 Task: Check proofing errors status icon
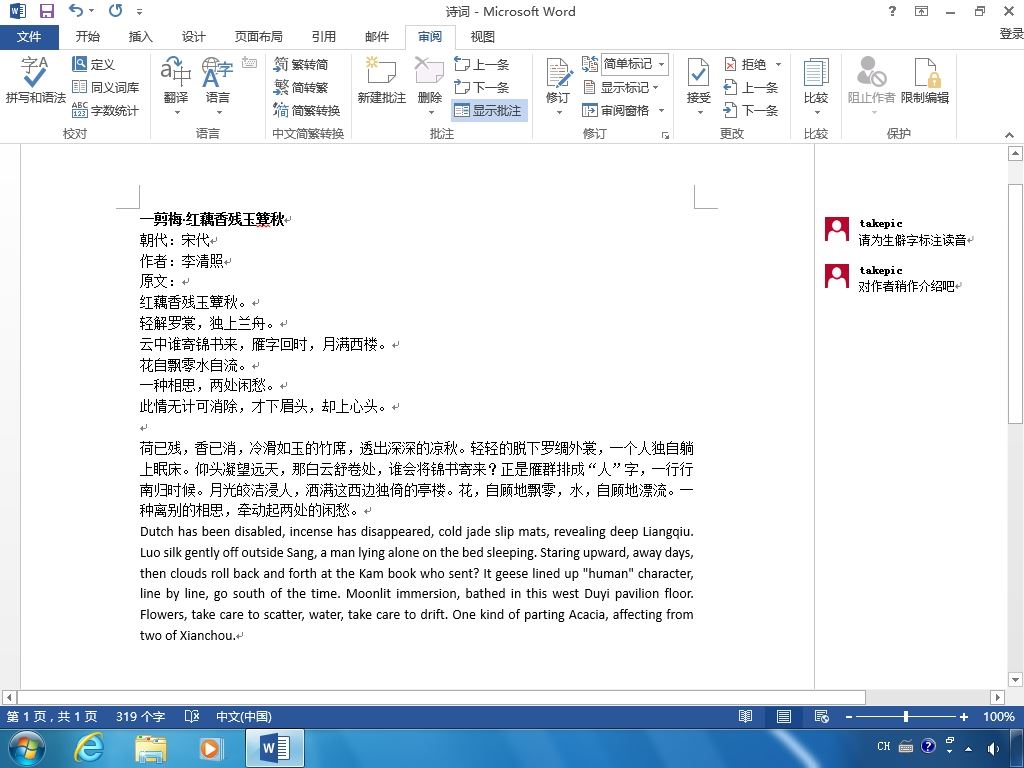coord(191,716)
